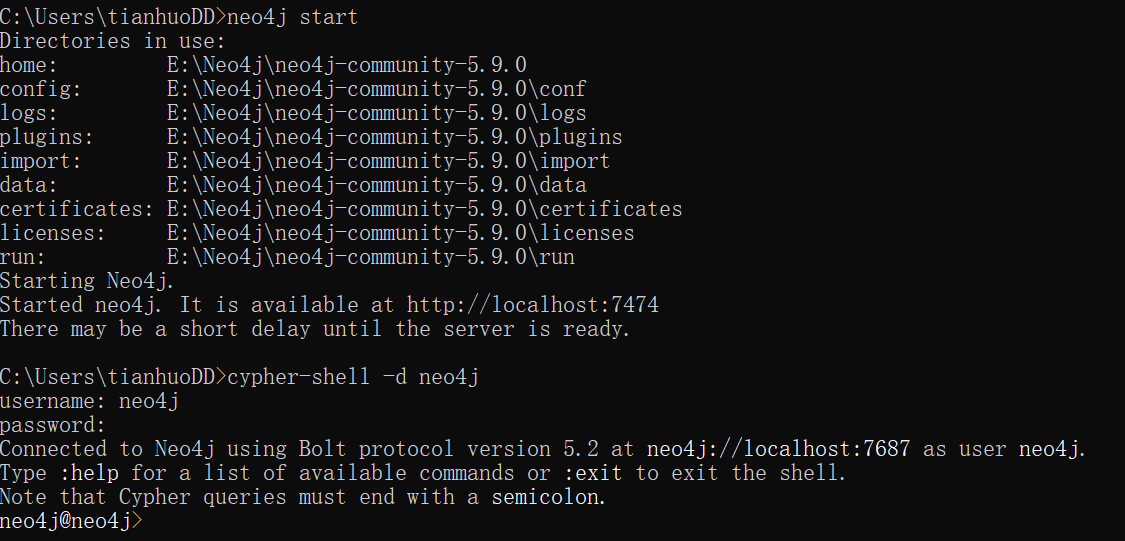Click the licenses directory path
This screenshot has height=541, width=1125.
coord(400,233)
